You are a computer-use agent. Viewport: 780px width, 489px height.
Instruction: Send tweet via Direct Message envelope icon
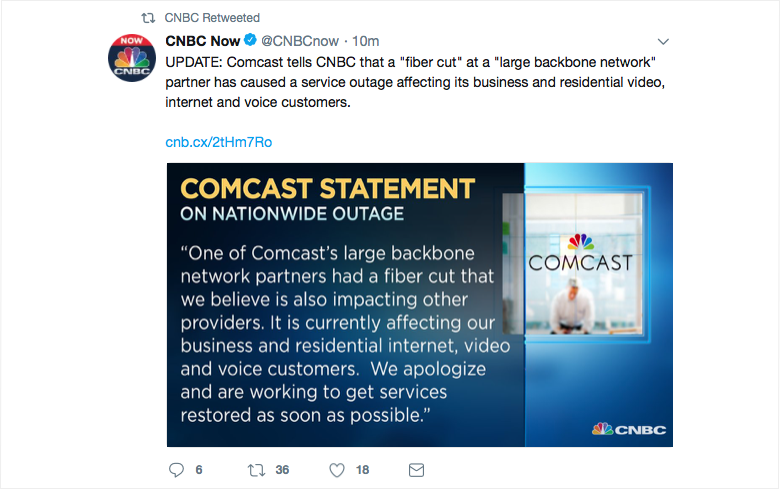pos(417,469)
